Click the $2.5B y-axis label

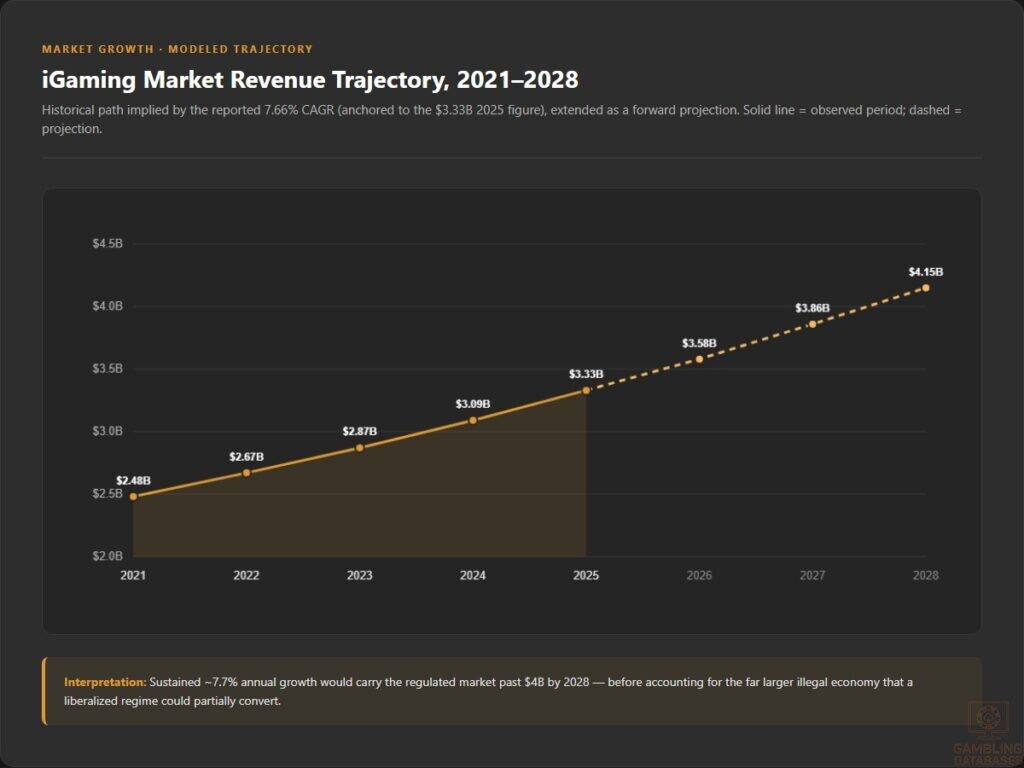click(x=108, y=494)
